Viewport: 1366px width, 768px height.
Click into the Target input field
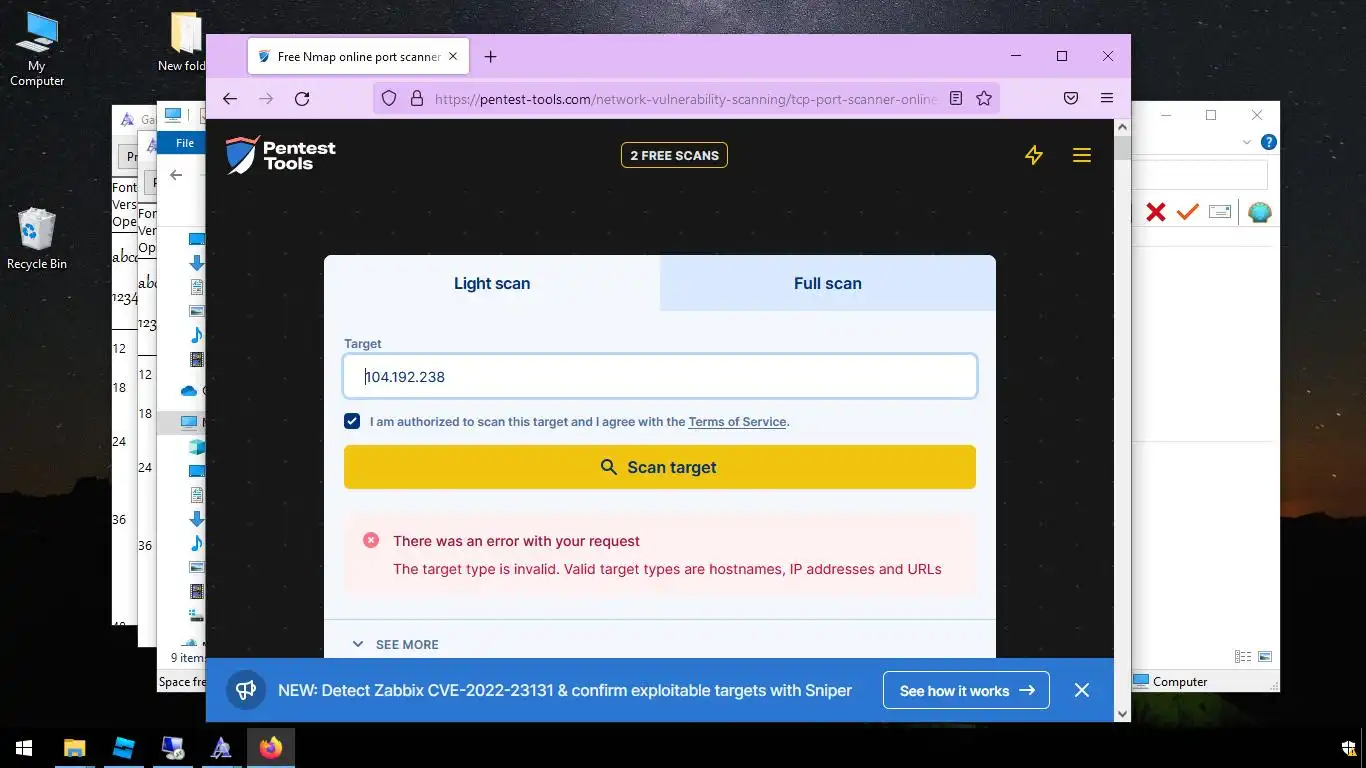660,376
